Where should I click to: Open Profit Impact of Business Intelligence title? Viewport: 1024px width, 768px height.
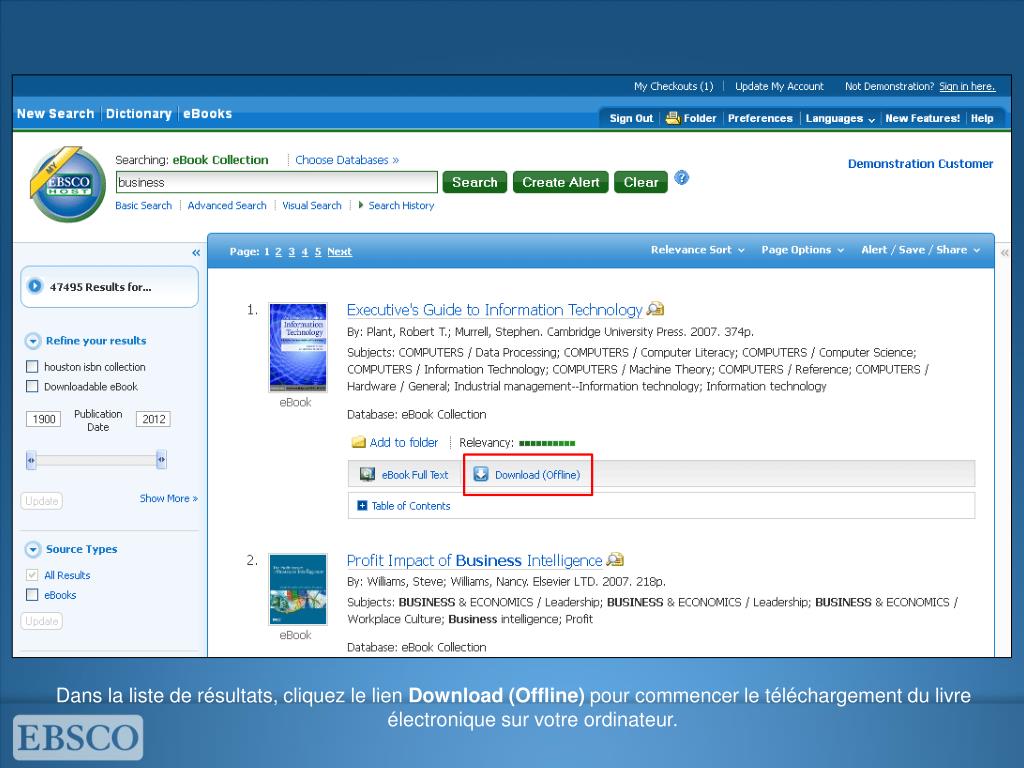pos(474,560)
